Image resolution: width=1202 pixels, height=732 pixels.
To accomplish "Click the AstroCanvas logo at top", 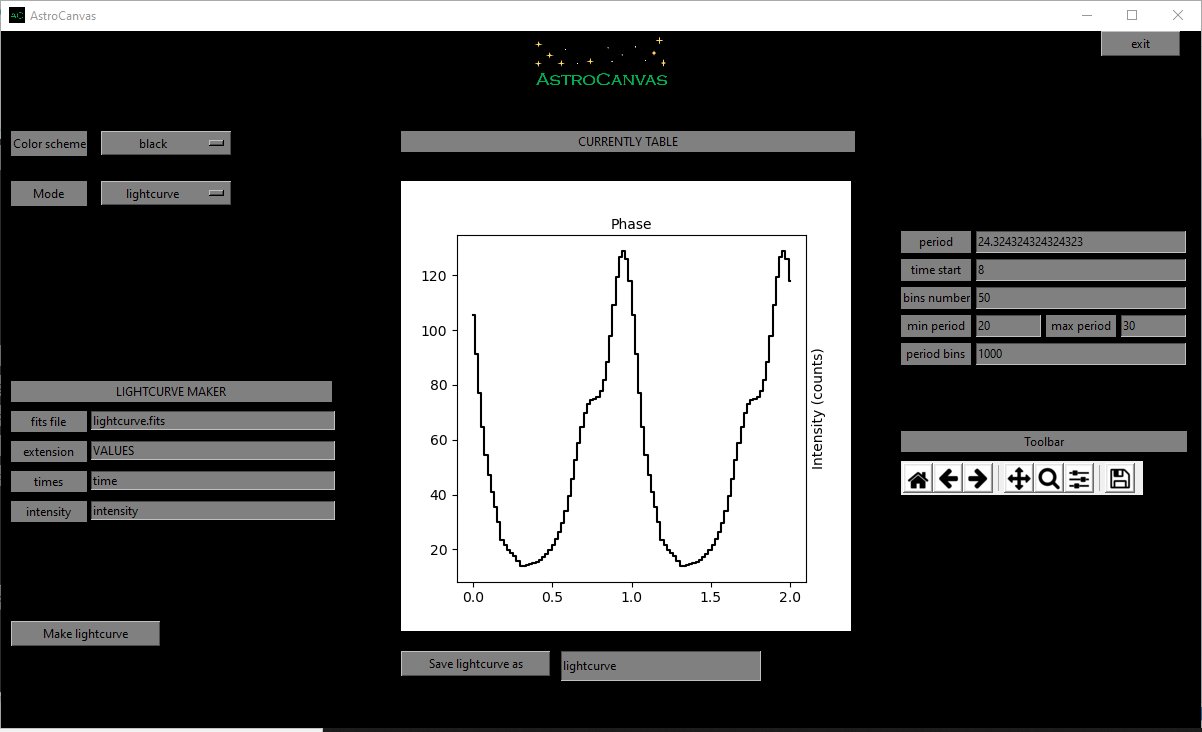I will point(601,62).
